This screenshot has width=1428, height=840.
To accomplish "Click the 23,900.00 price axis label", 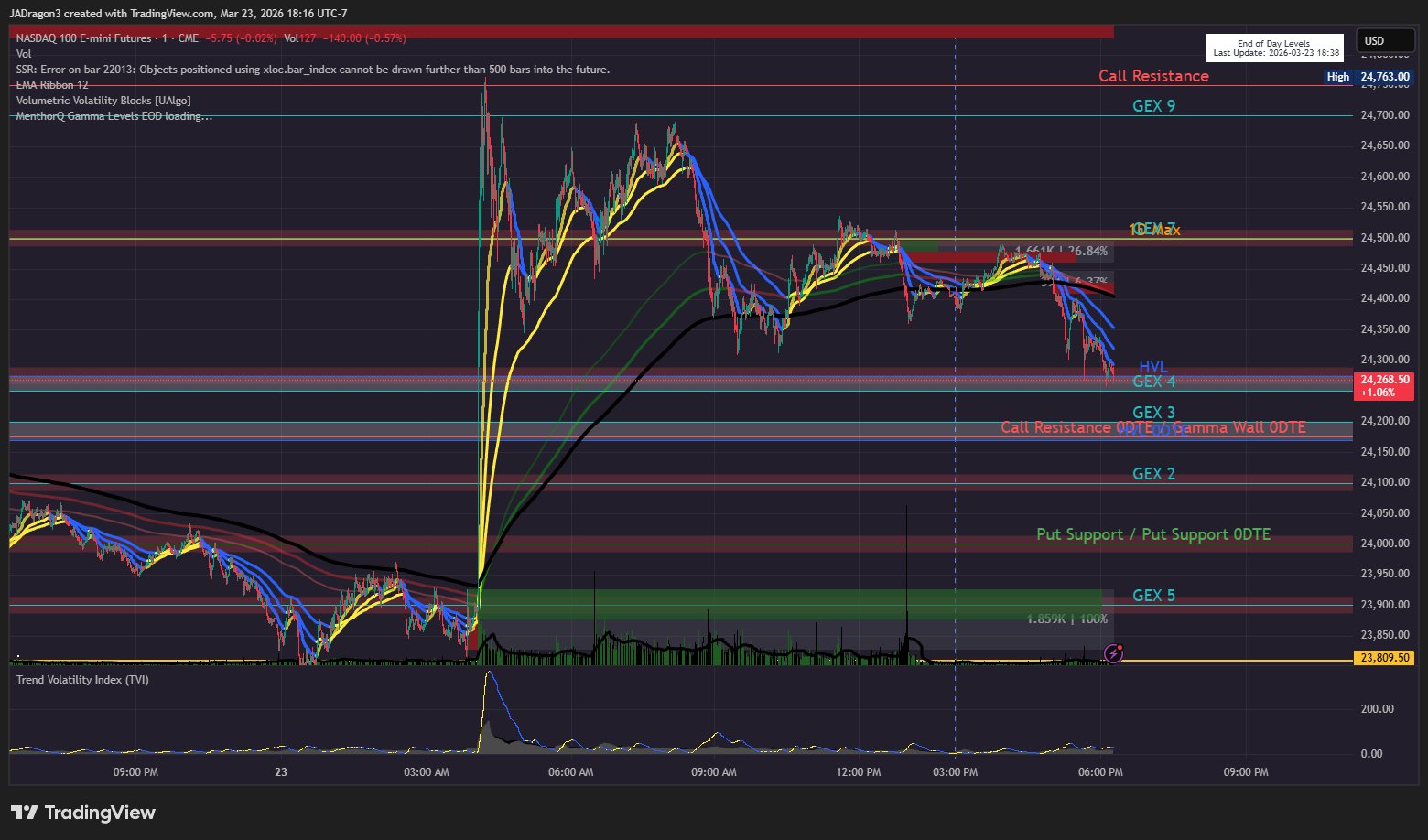I will (x=1384, y=605).
